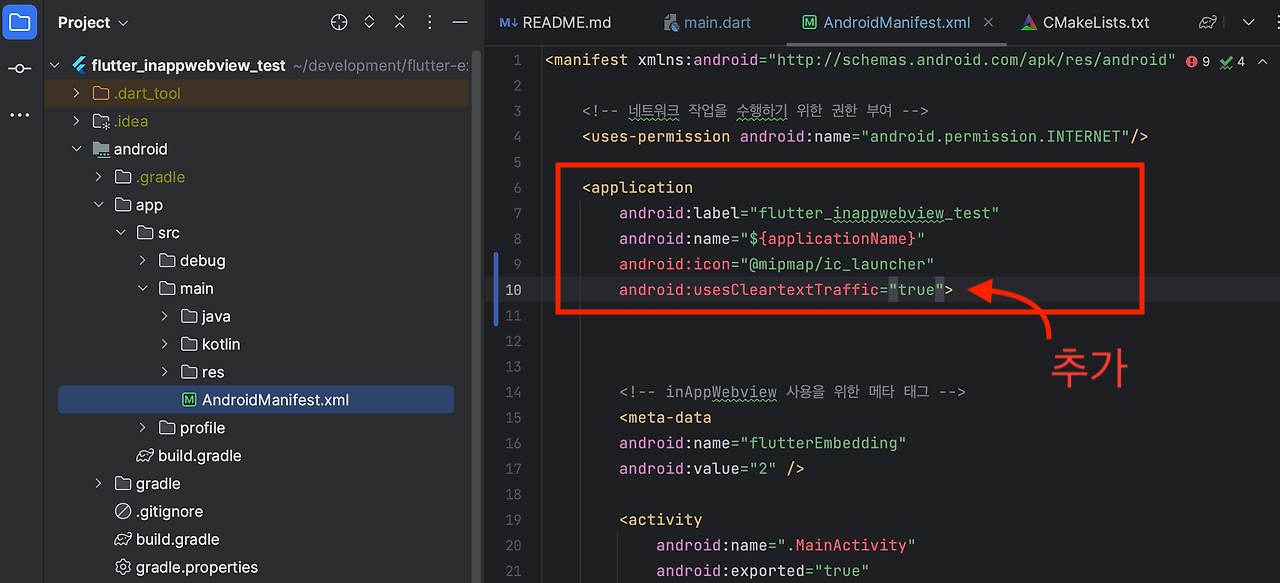The height and width of the screenshot is (583, 1280).
Task: Click line number 10 in gutter
Action: pyautogui.click(x=513, y=290)
